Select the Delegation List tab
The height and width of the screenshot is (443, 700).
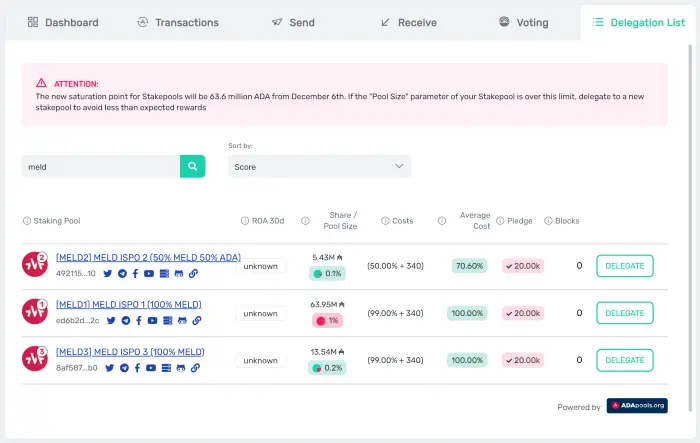(x=638, y=22)
